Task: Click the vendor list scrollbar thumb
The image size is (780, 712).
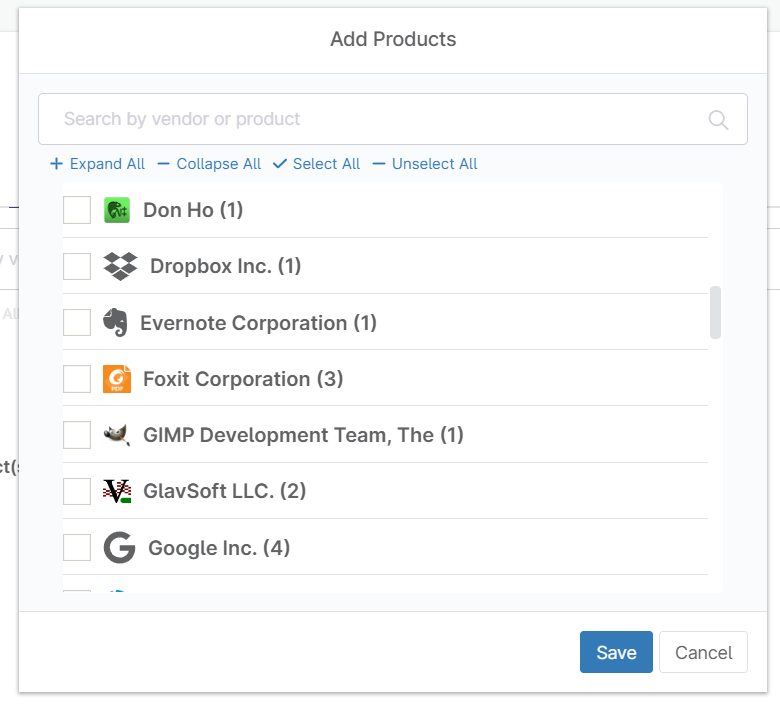Action: (715, 312)
